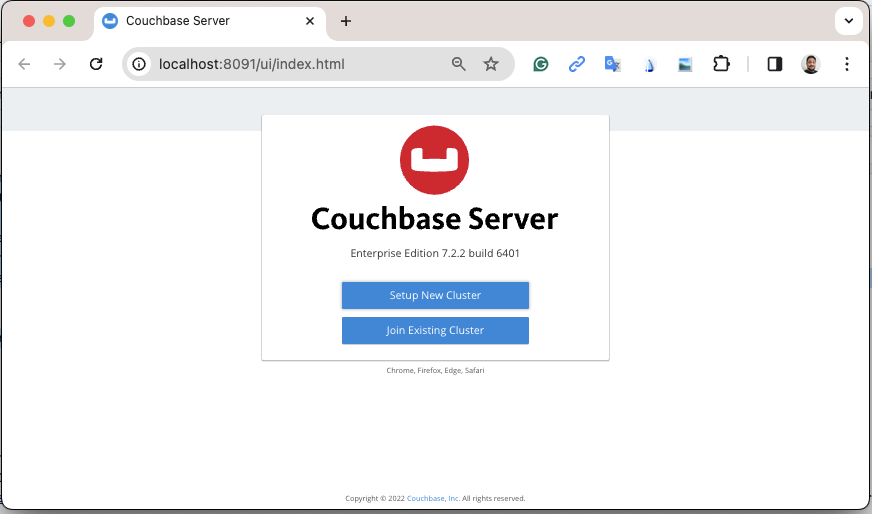Expand the tab search dropdown chevron
The image size is (872, 514).
pos(849,21)
